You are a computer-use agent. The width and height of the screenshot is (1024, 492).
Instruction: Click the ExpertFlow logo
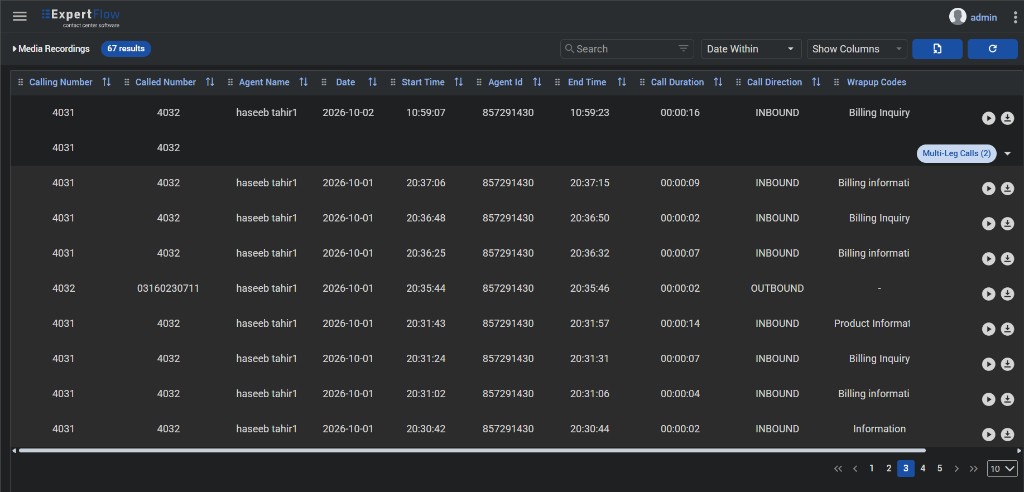[80, 17]
